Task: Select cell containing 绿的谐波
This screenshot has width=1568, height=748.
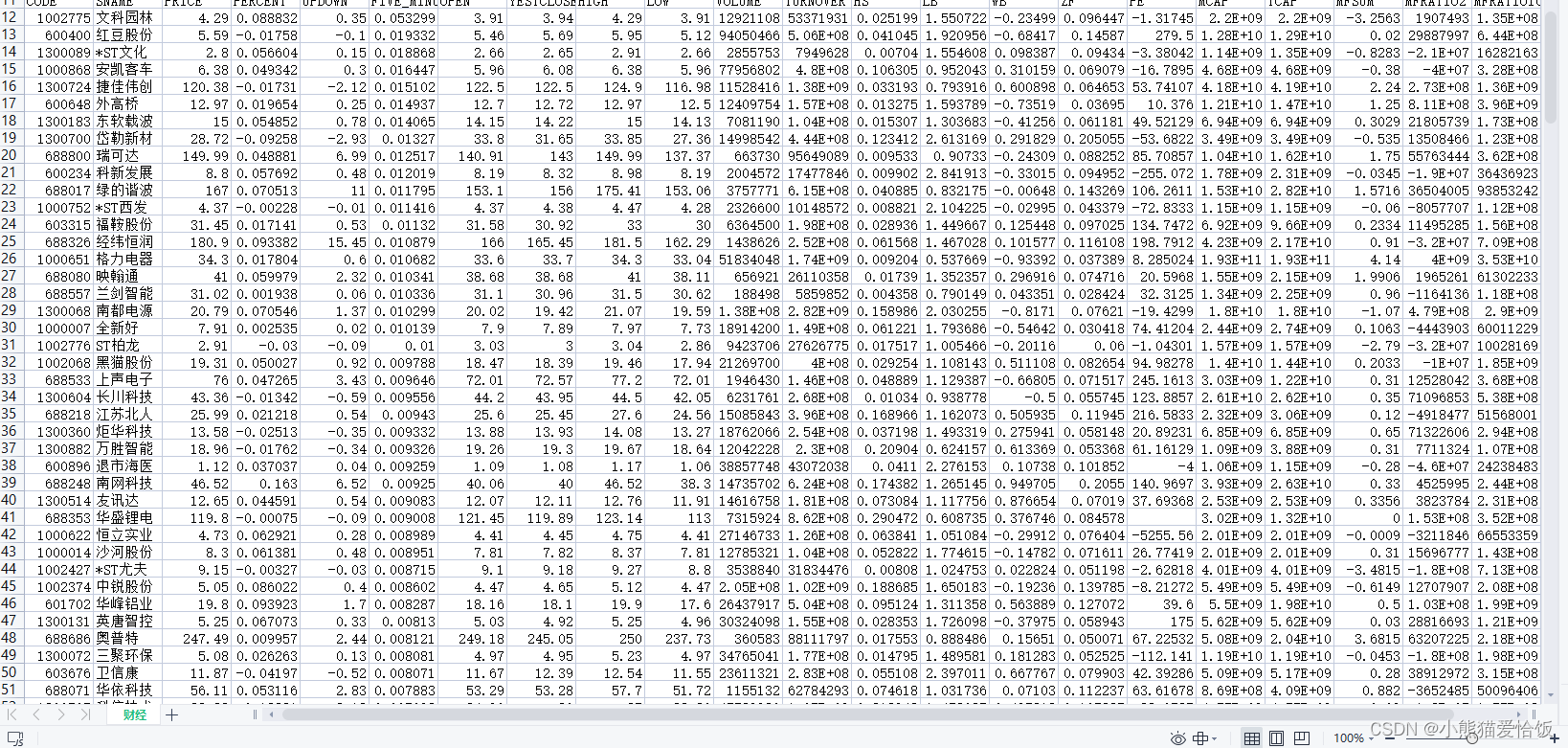Action: point(127,190)
